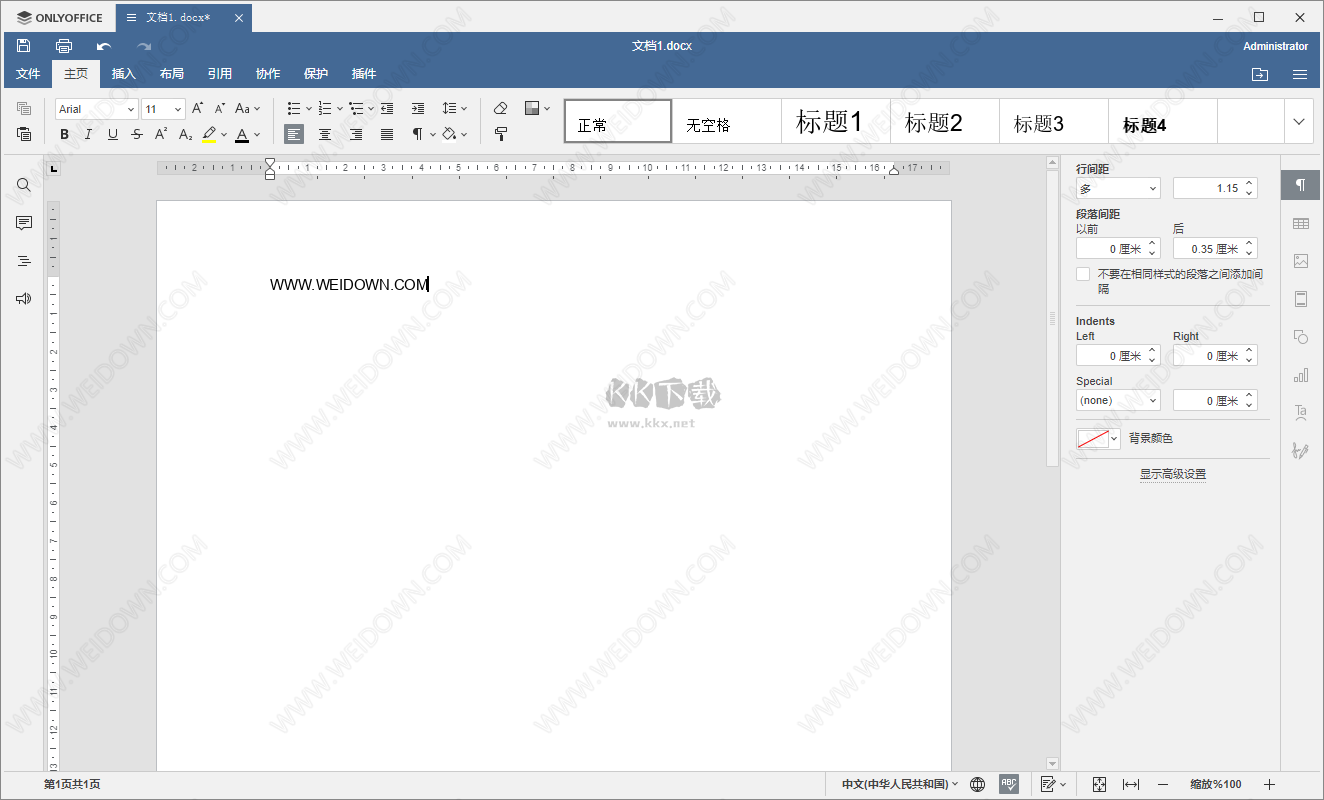This screenshot has height=800, width=1324.
Task: Open the Comments panel in left sidebar
Action: pyautogui.click(x=24, y=223)
